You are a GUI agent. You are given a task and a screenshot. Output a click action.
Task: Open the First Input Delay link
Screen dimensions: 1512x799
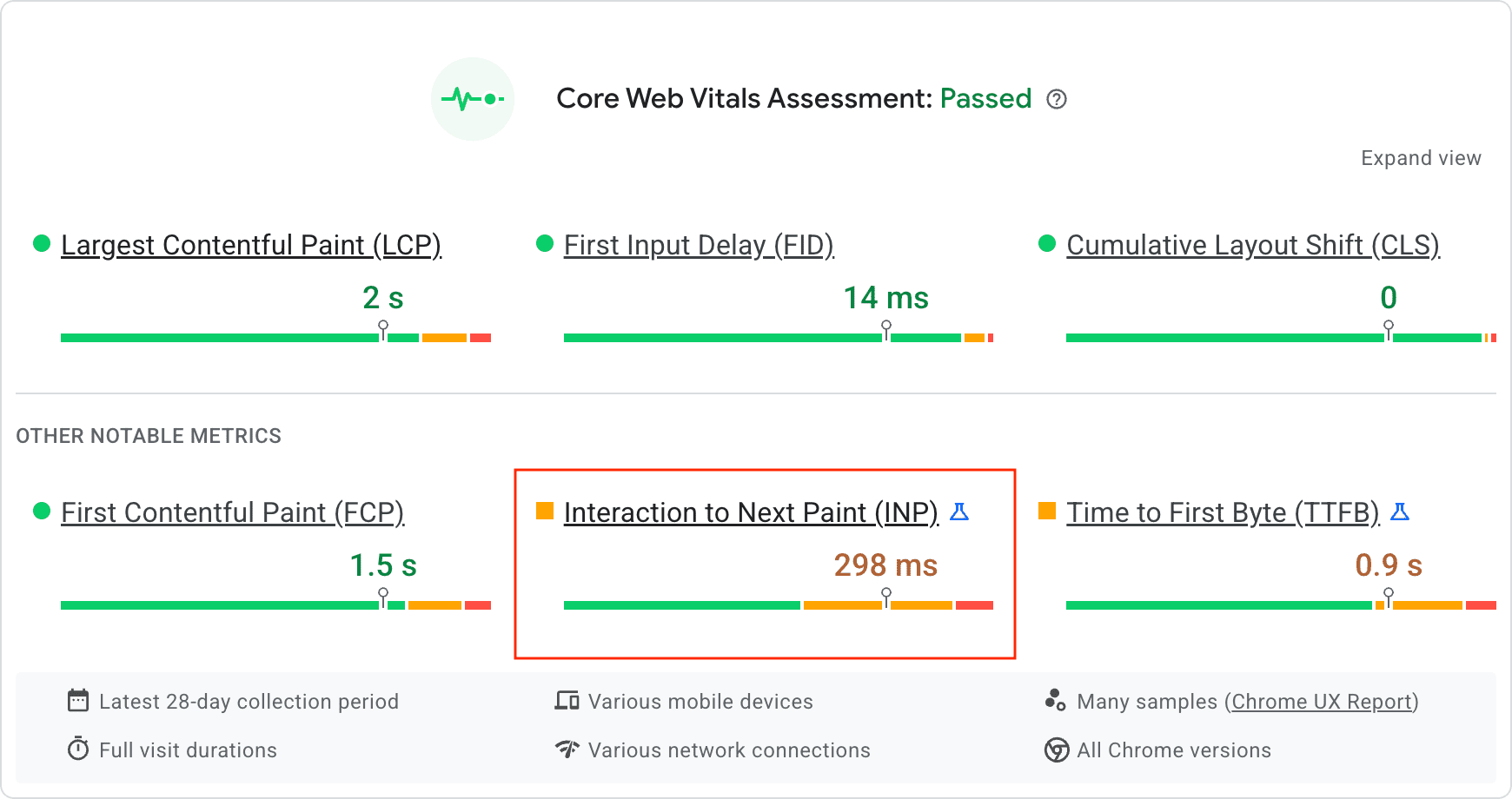699,245
